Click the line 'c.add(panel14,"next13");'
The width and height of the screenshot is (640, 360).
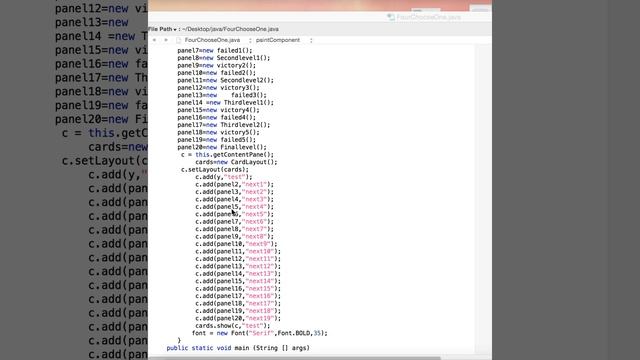(x=238, y=273)
